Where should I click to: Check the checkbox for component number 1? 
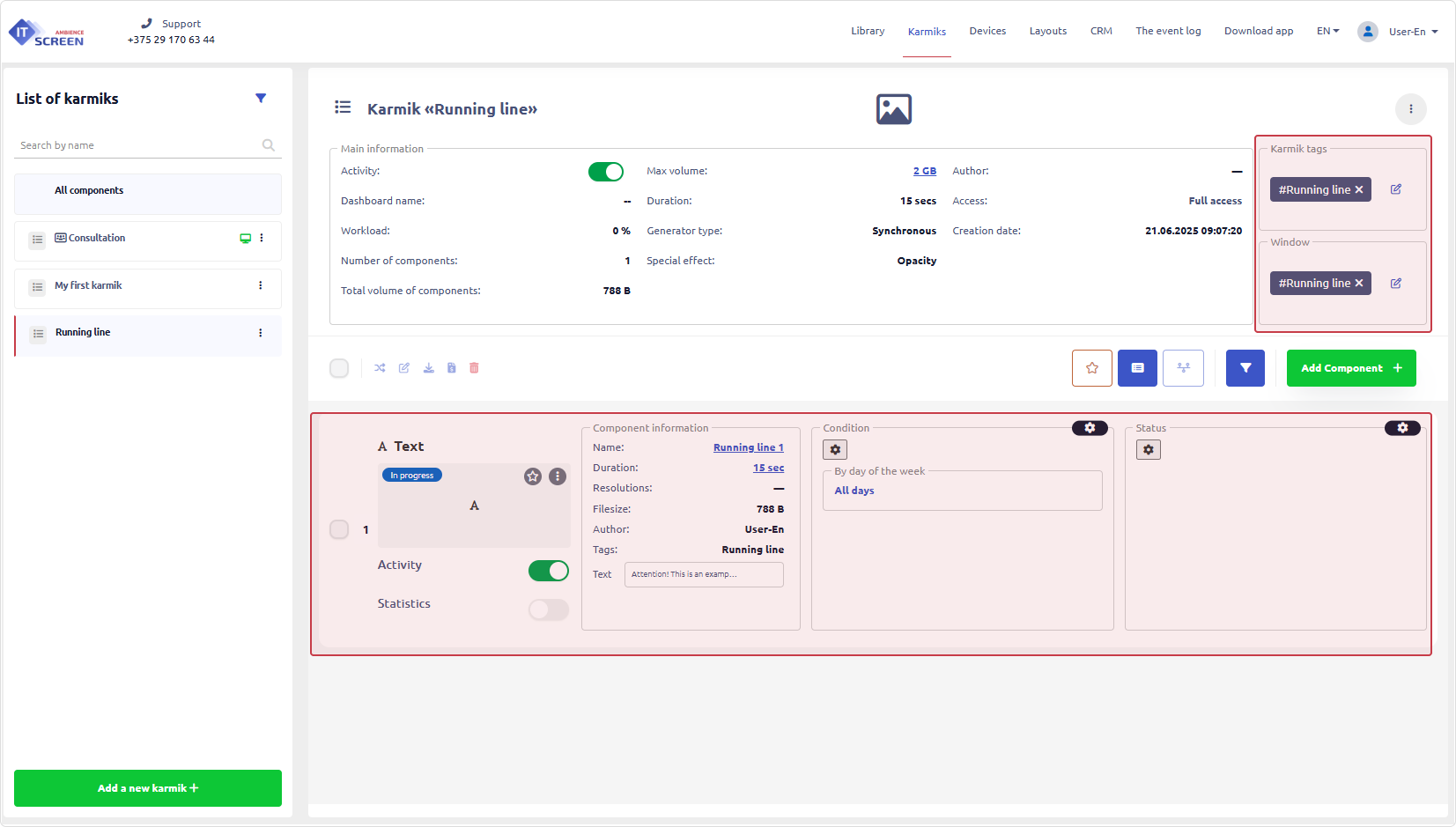(x=339, y=529)
